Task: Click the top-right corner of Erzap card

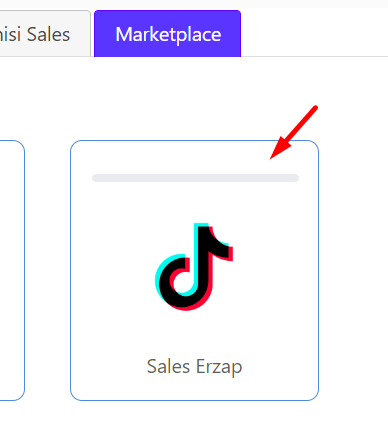Action: tap(314, 145)
